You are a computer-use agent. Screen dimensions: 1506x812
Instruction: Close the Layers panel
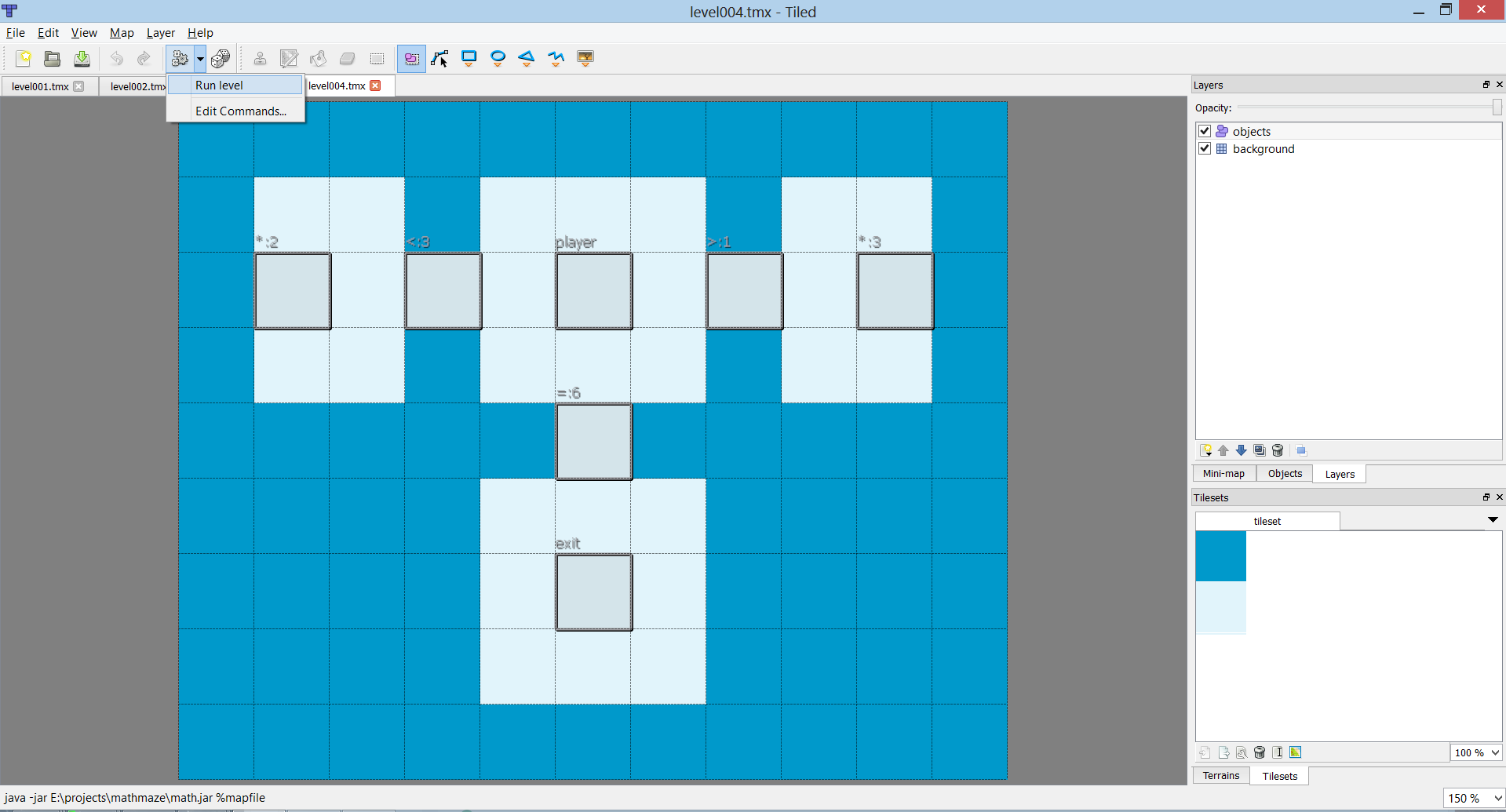tap(1499, 85)
